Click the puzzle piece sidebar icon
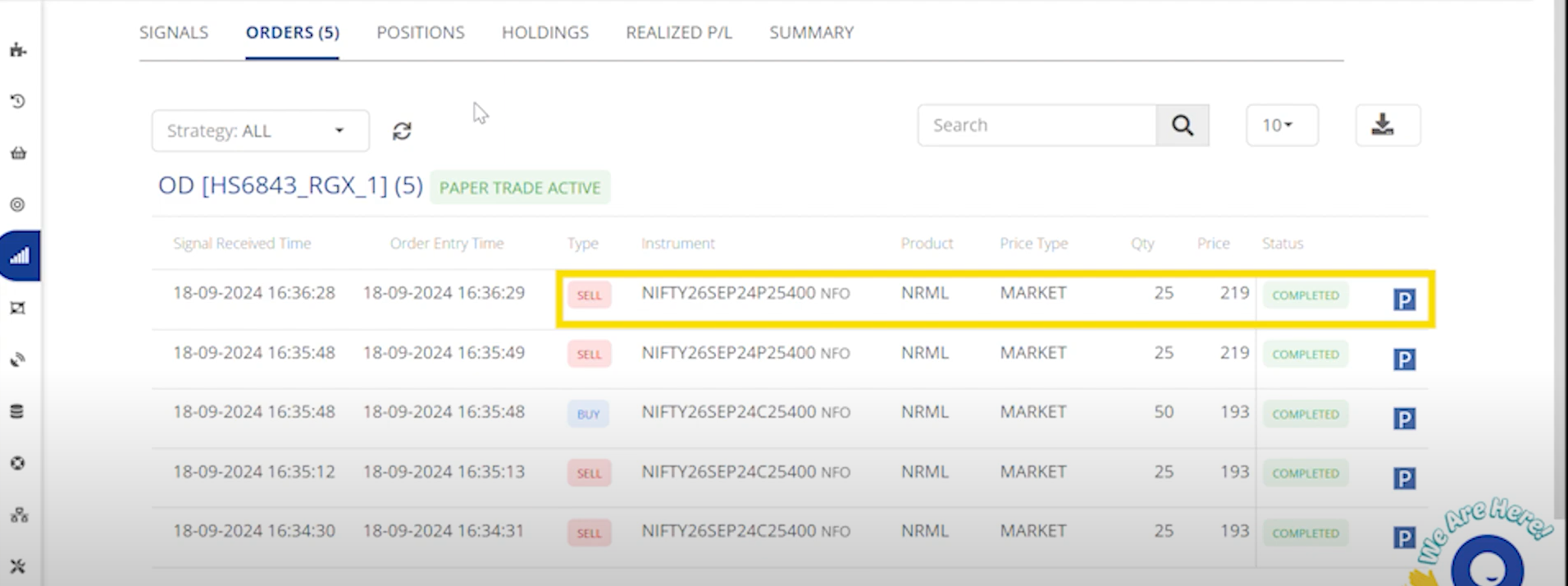This screenshot has width=1568, height=586. 18,51
